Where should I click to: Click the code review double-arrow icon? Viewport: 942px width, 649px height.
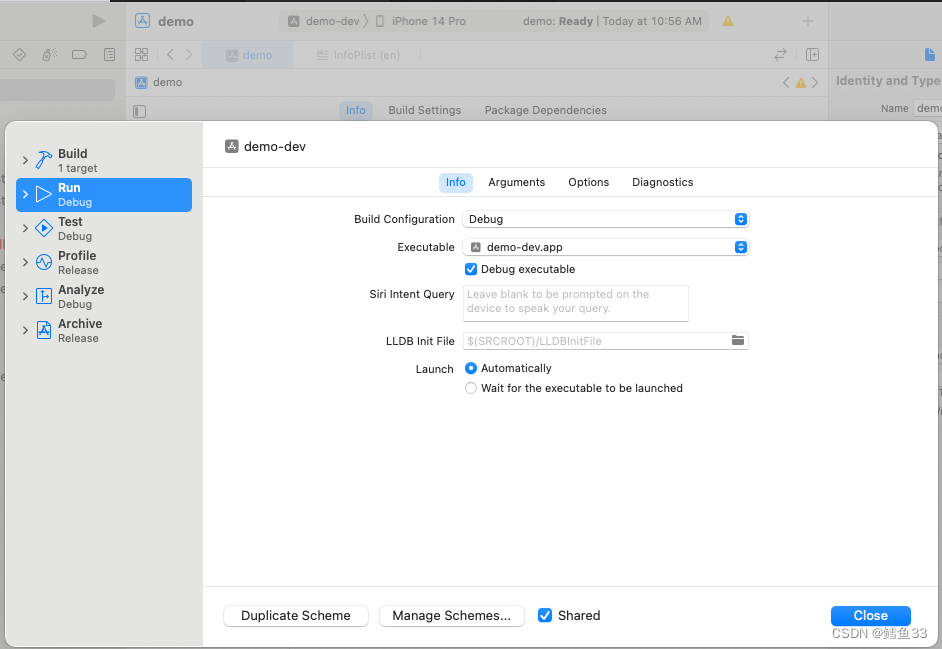779,54
